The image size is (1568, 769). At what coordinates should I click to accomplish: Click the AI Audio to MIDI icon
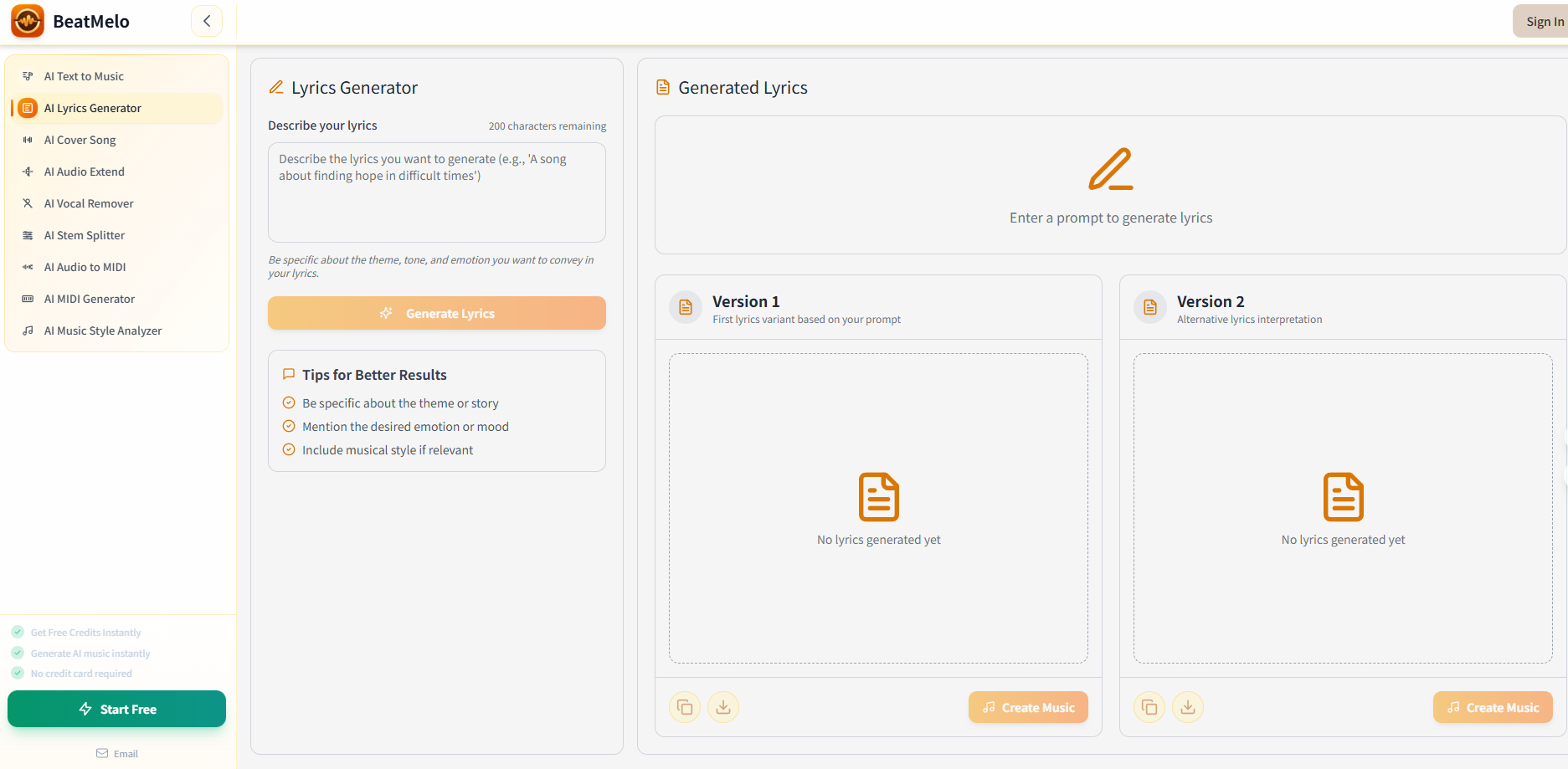28,267
